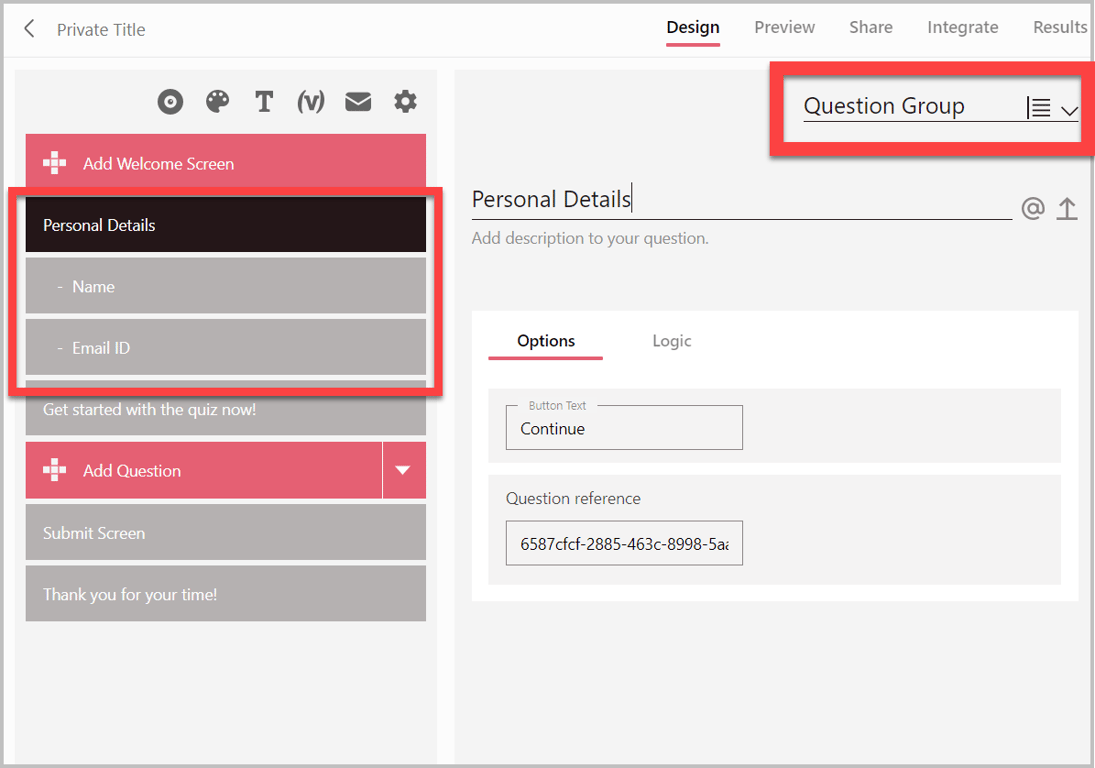Viewport: 1095px width, 768px height.
Task: Open the Submit Screen item
Action: point(226,533)
